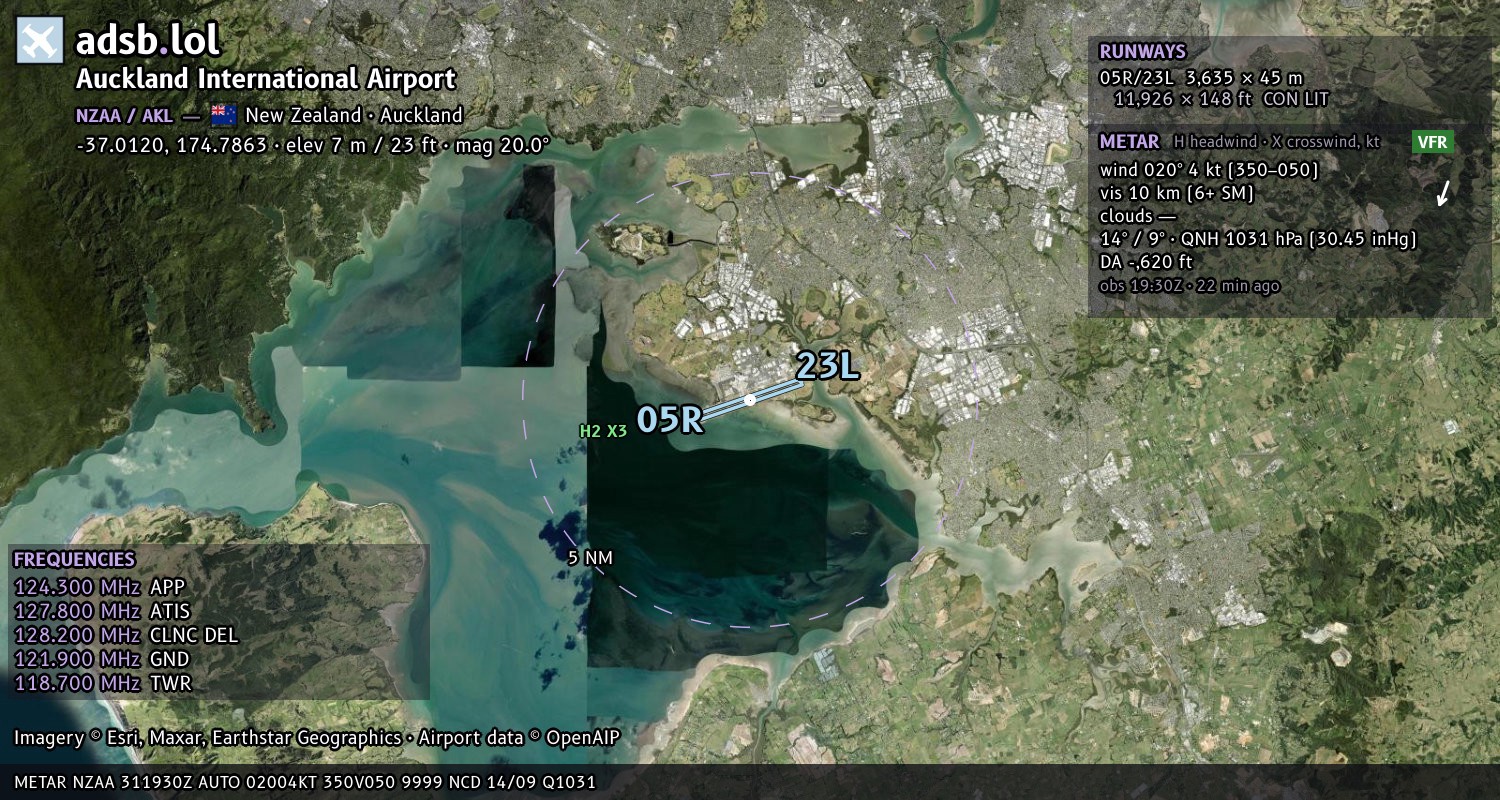Click the "DA -,620 ft" density altitude
Screen dimensions: 1500x800
pyautogui.click(x=1146, y=262)
